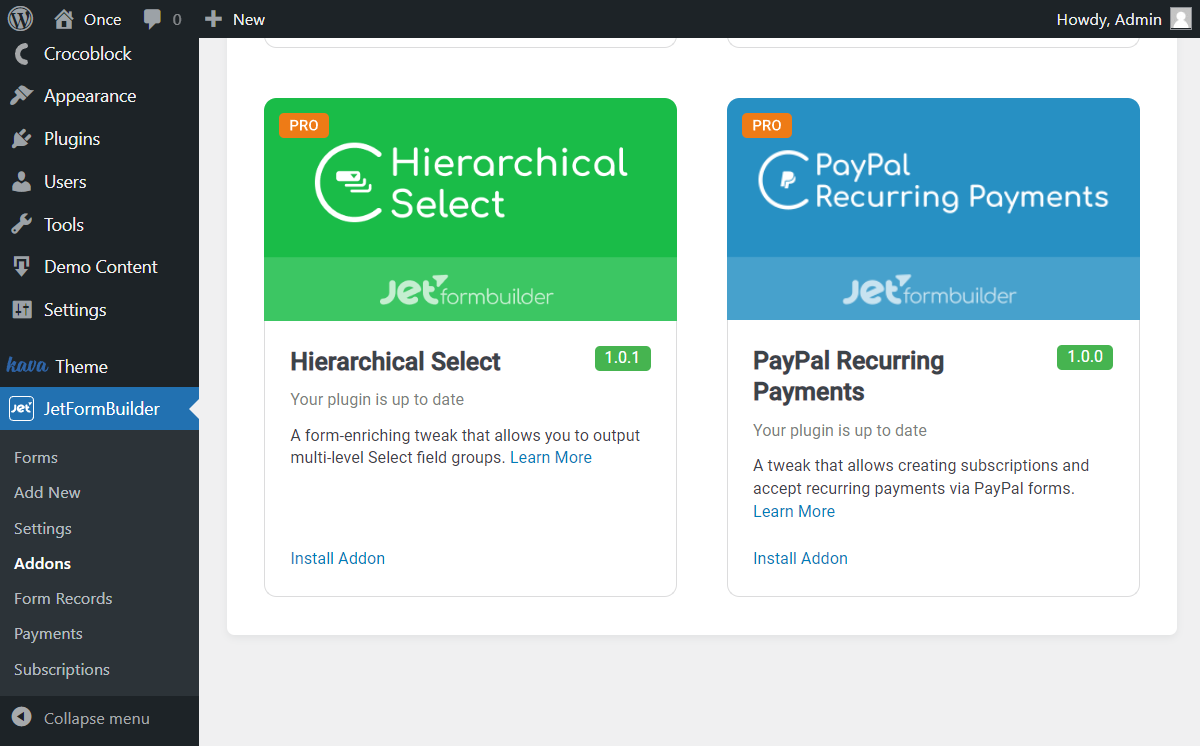Click the admin avatar thumbnail

click(x=1182, y=18)
